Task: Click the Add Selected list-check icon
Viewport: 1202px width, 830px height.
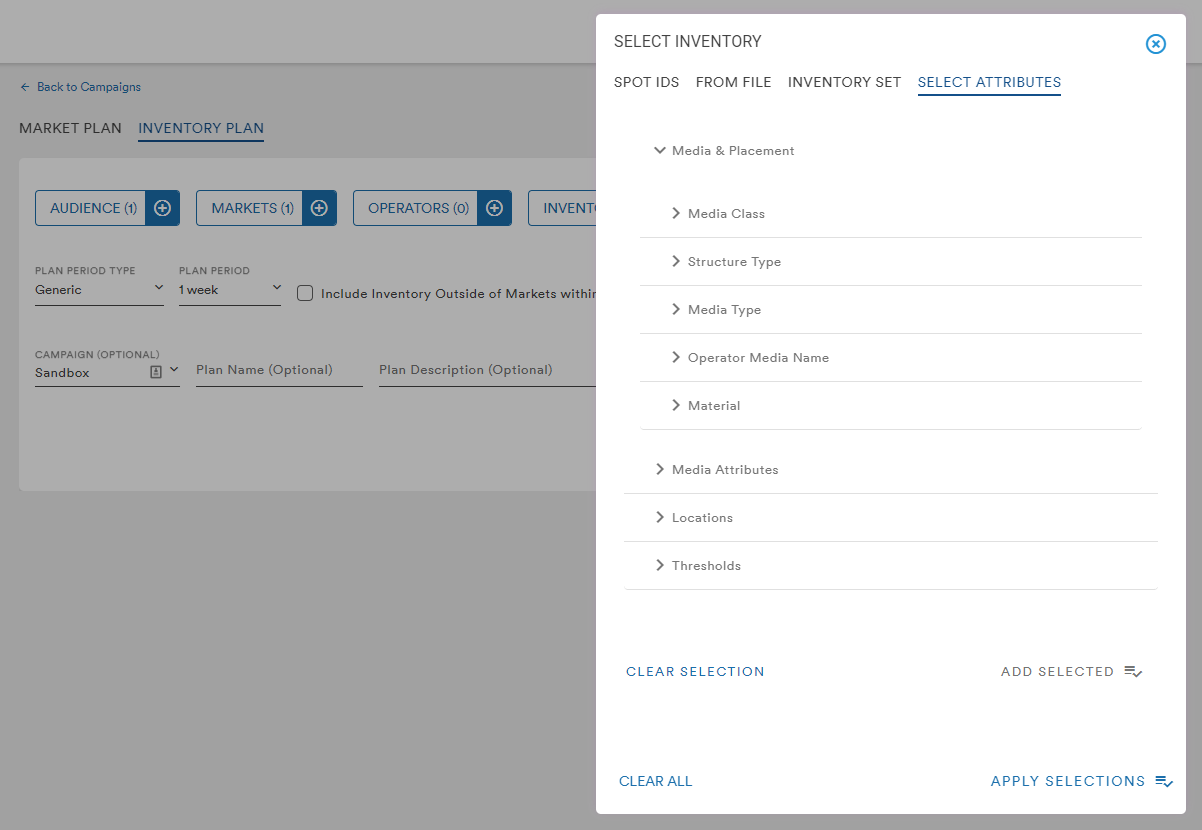Action: click(1133, 671)
